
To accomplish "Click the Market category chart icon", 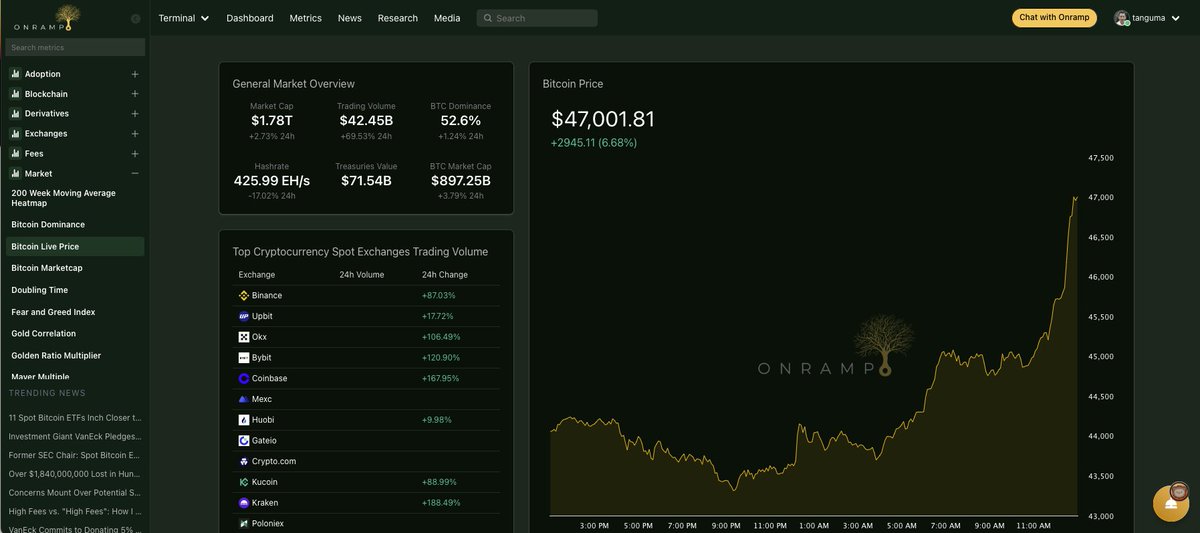I will pos(16,174).
